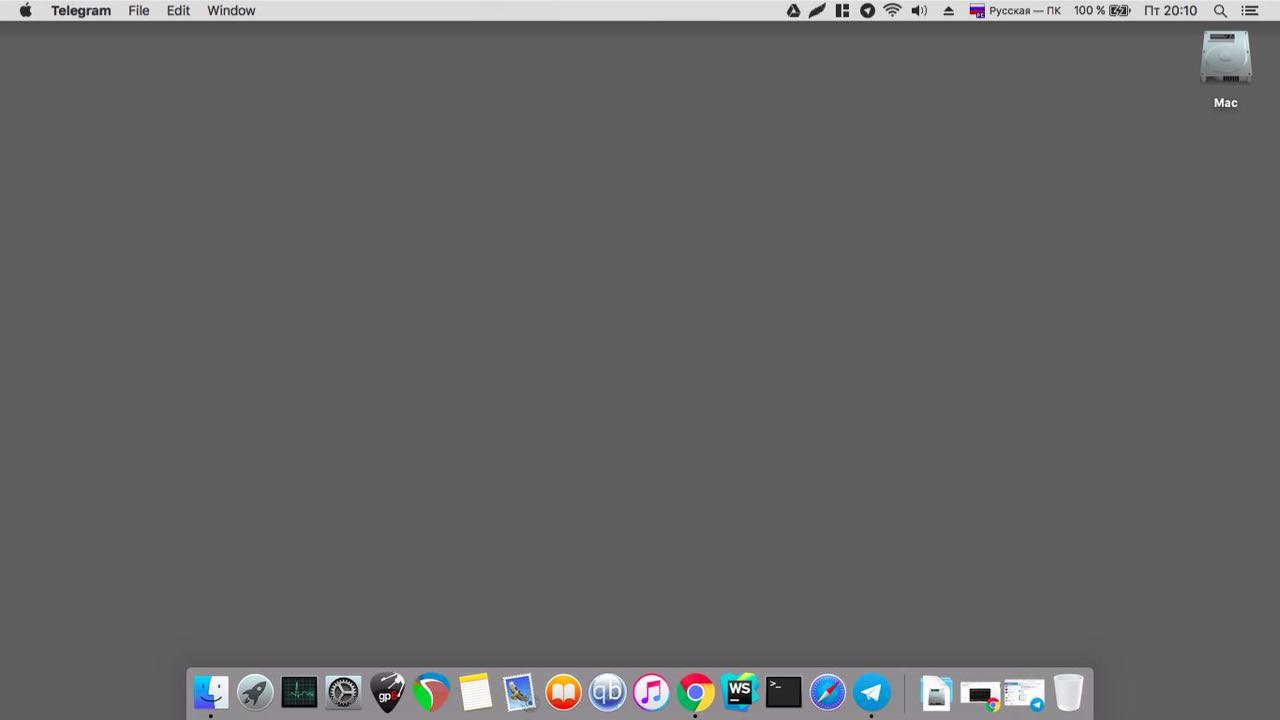The image size is (1280, 720).
Task: Open System Preferences gear icon
Action: [343, 692]
